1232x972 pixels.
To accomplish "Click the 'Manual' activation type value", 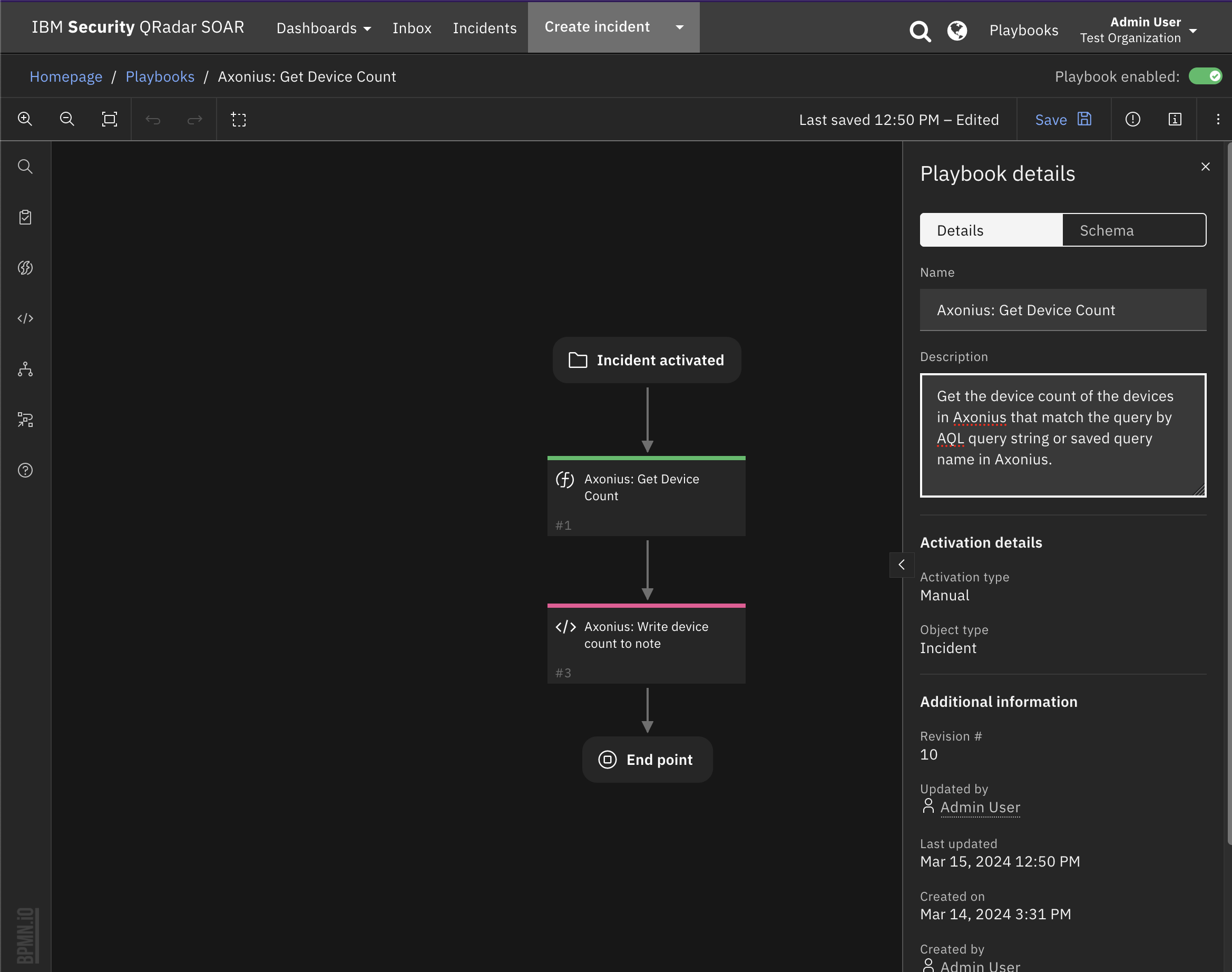I will [x=944, y=595].
